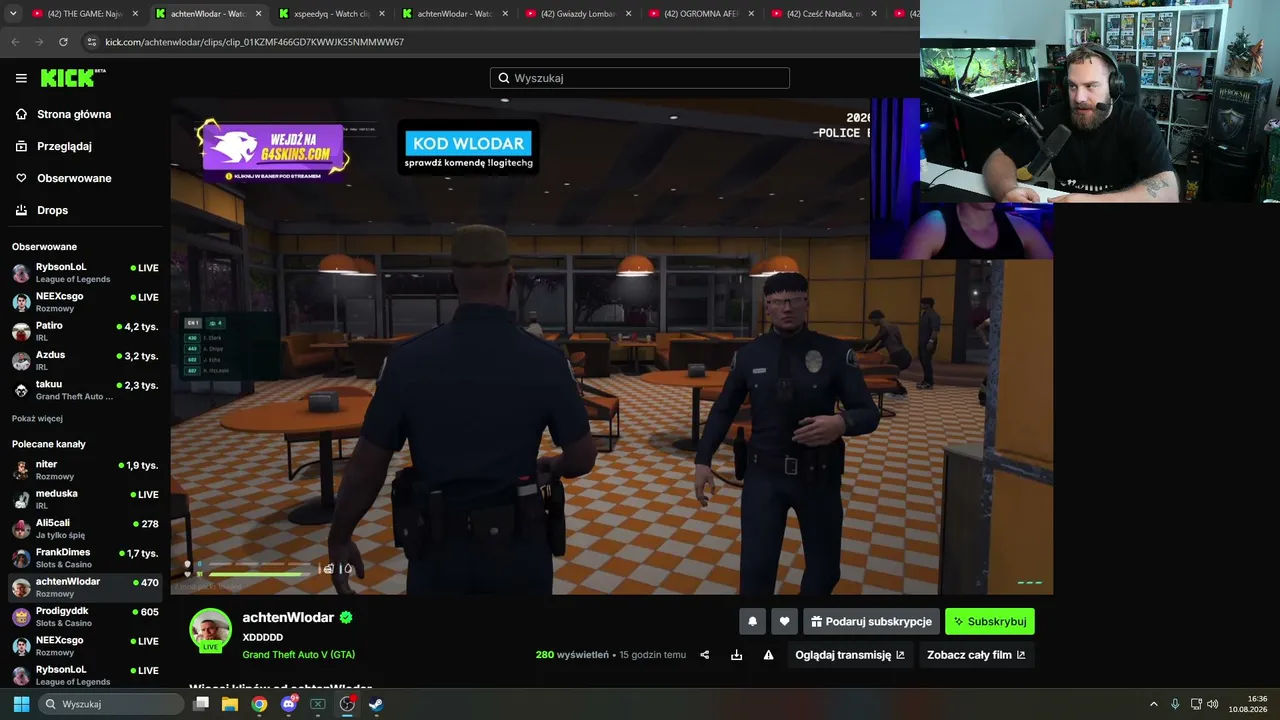Launch File Explorer from the taskbar
Viewport: 1280px width, 720px height.
point(230,704)
